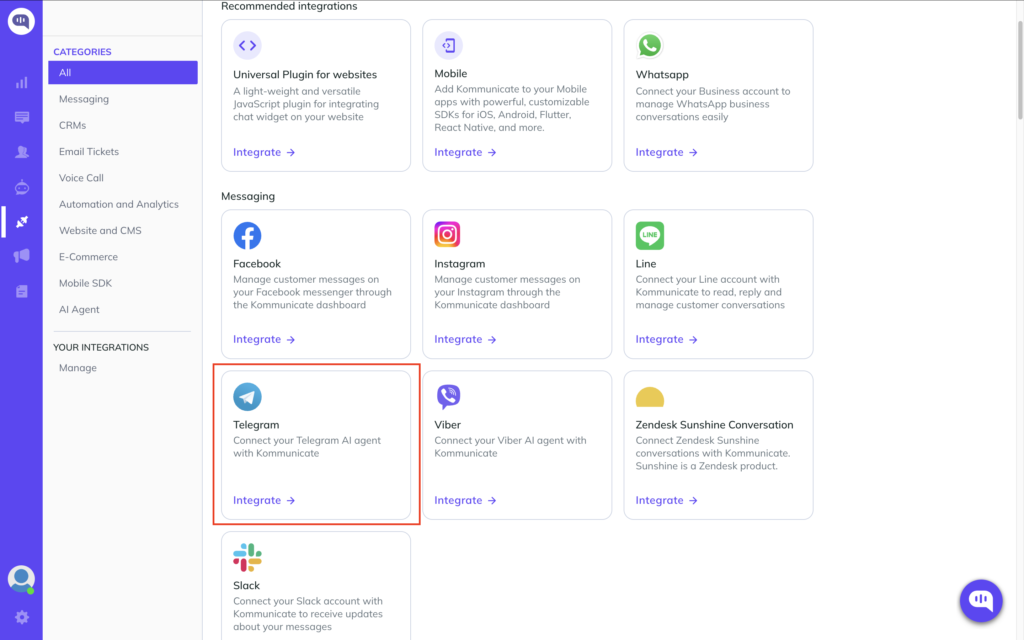Viewport: 1024px width, 640px height.
Task: Open Manage under Your Integrations
Action: pyautogui.click(x=78, y=368)
